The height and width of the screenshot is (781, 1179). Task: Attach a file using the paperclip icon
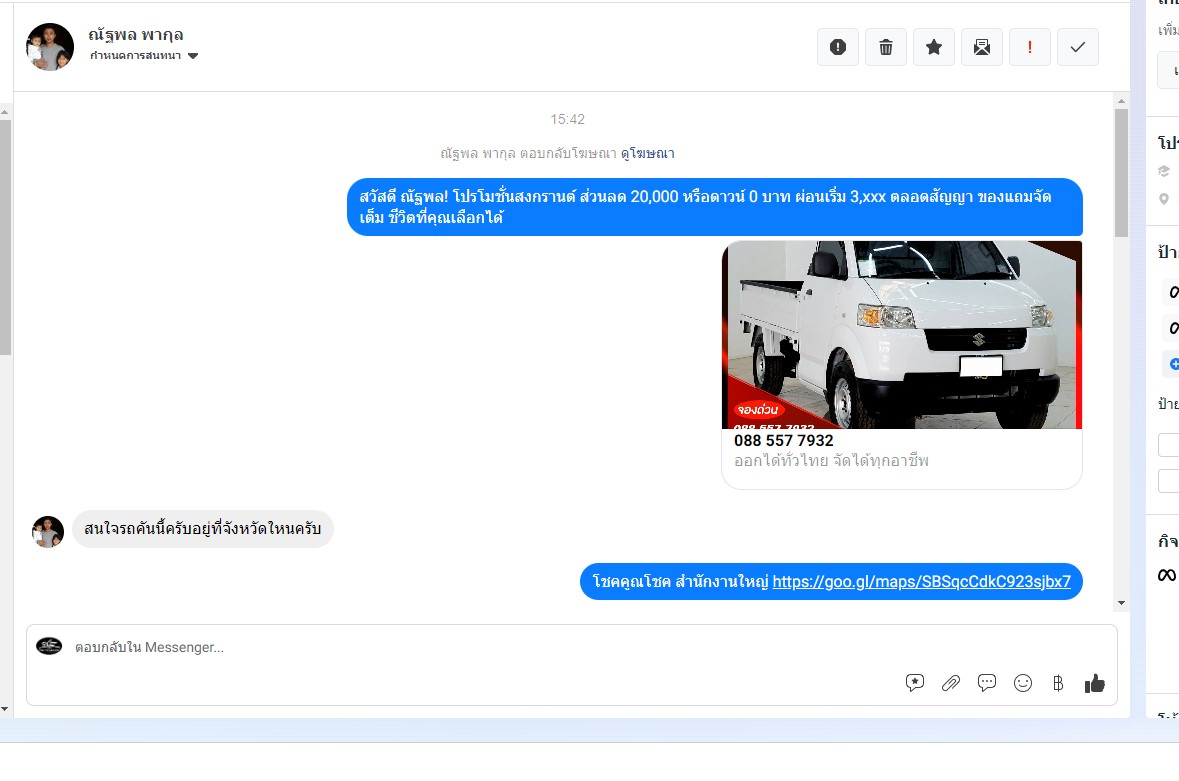pyautogui.click(x=951, y=683)
